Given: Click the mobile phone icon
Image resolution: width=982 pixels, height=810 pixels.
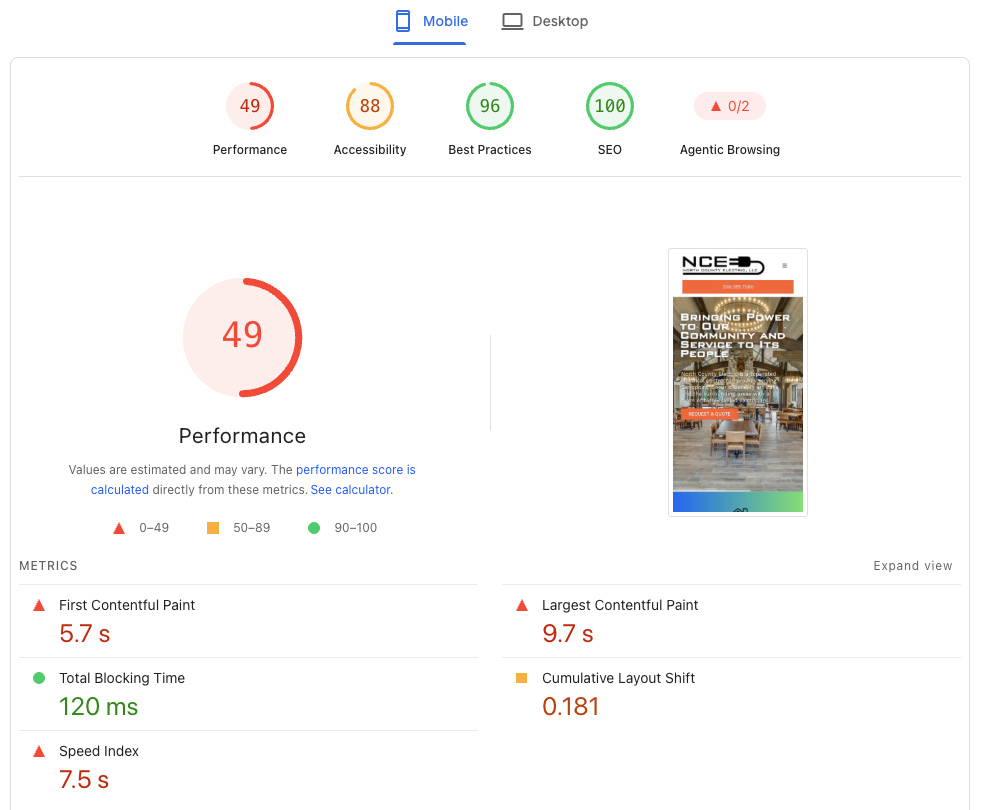Looking at the screenshot, I should point(403,21).
